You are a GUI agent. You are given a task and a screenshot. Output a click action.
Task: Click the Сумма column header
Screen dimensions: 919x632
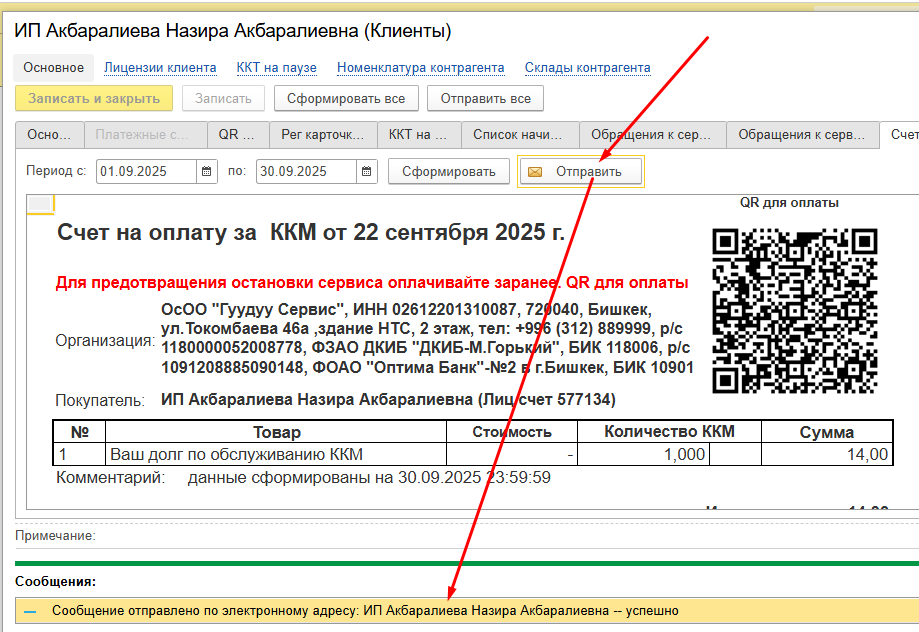click(827, 432)
